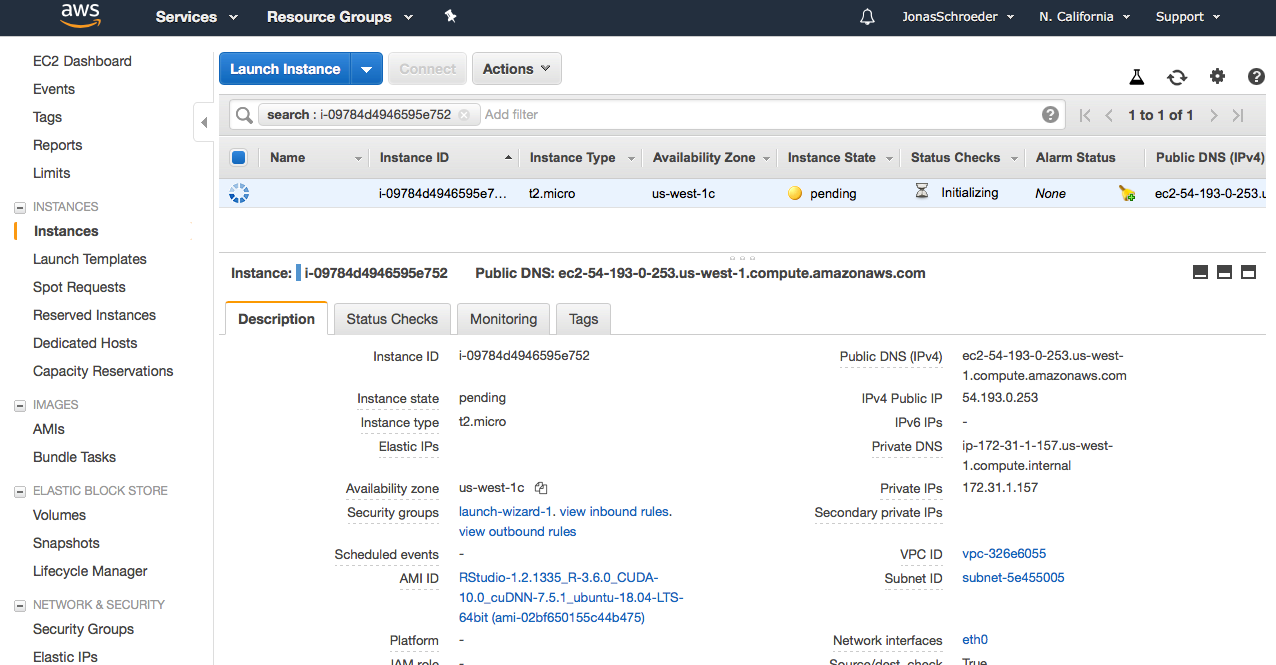Click the alarm status add-alarm icon

tap(1127, 193)
